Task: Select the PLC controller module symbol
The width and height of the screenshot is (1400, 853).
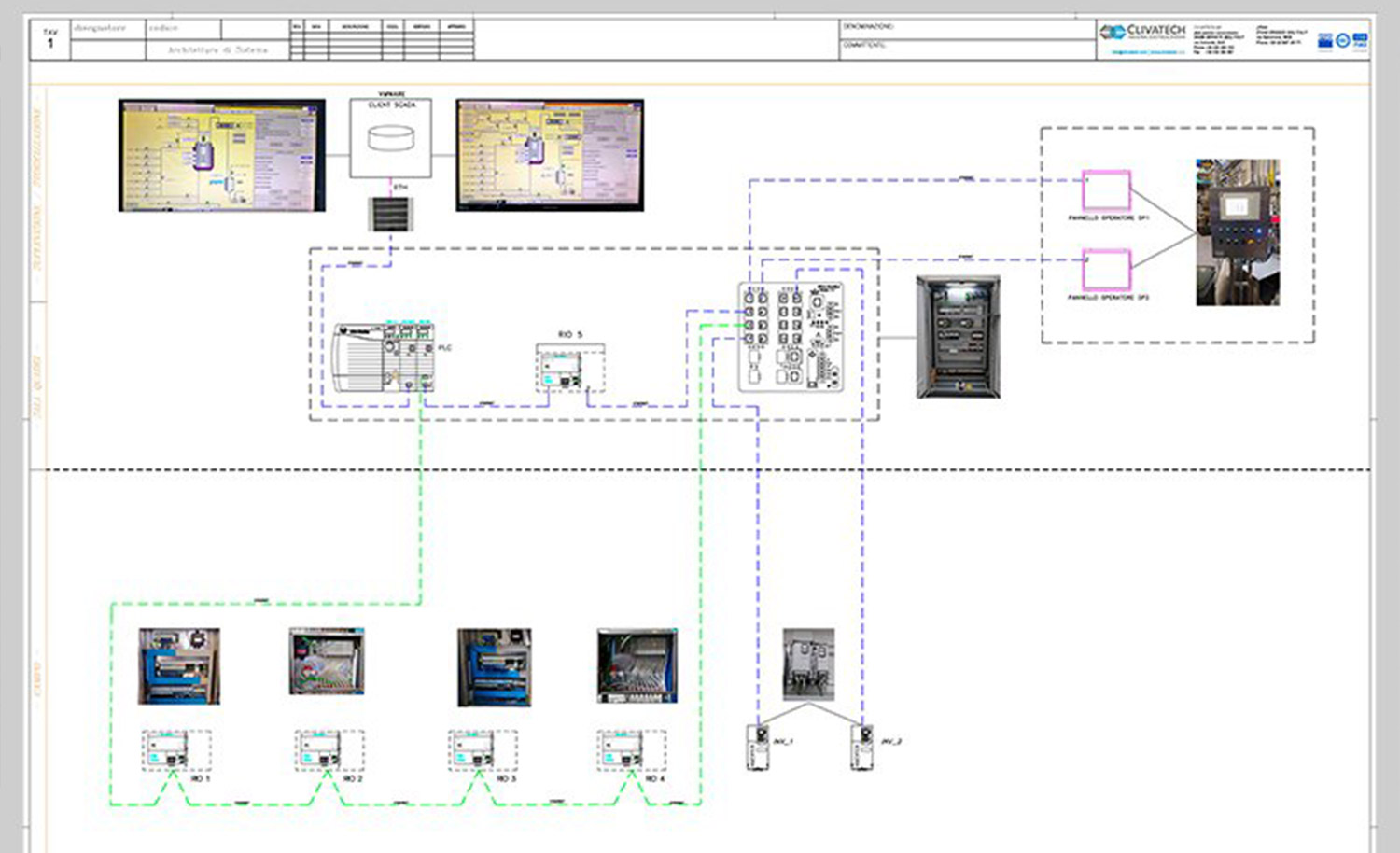Action: click(384, 357)
